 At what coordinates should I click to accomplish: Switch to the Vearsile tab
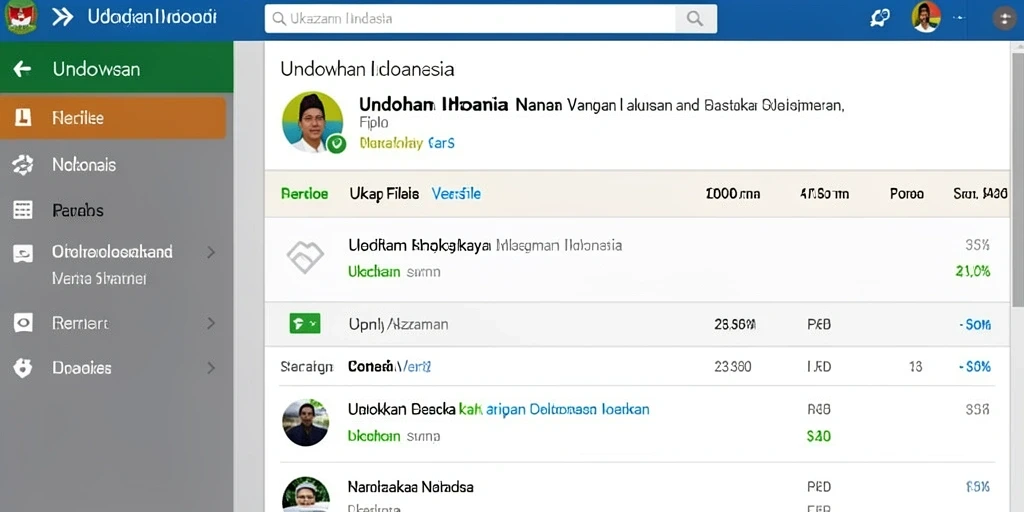tap(456, 193)
